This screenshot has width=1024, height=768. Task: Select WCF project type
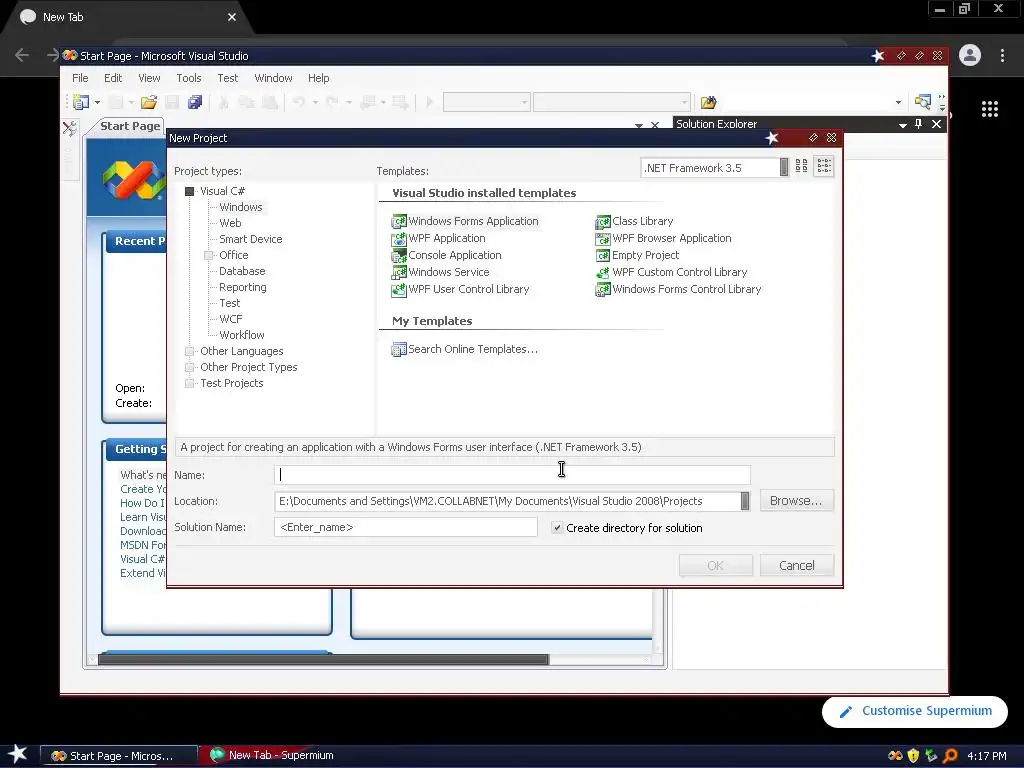[x=231, y=319]
